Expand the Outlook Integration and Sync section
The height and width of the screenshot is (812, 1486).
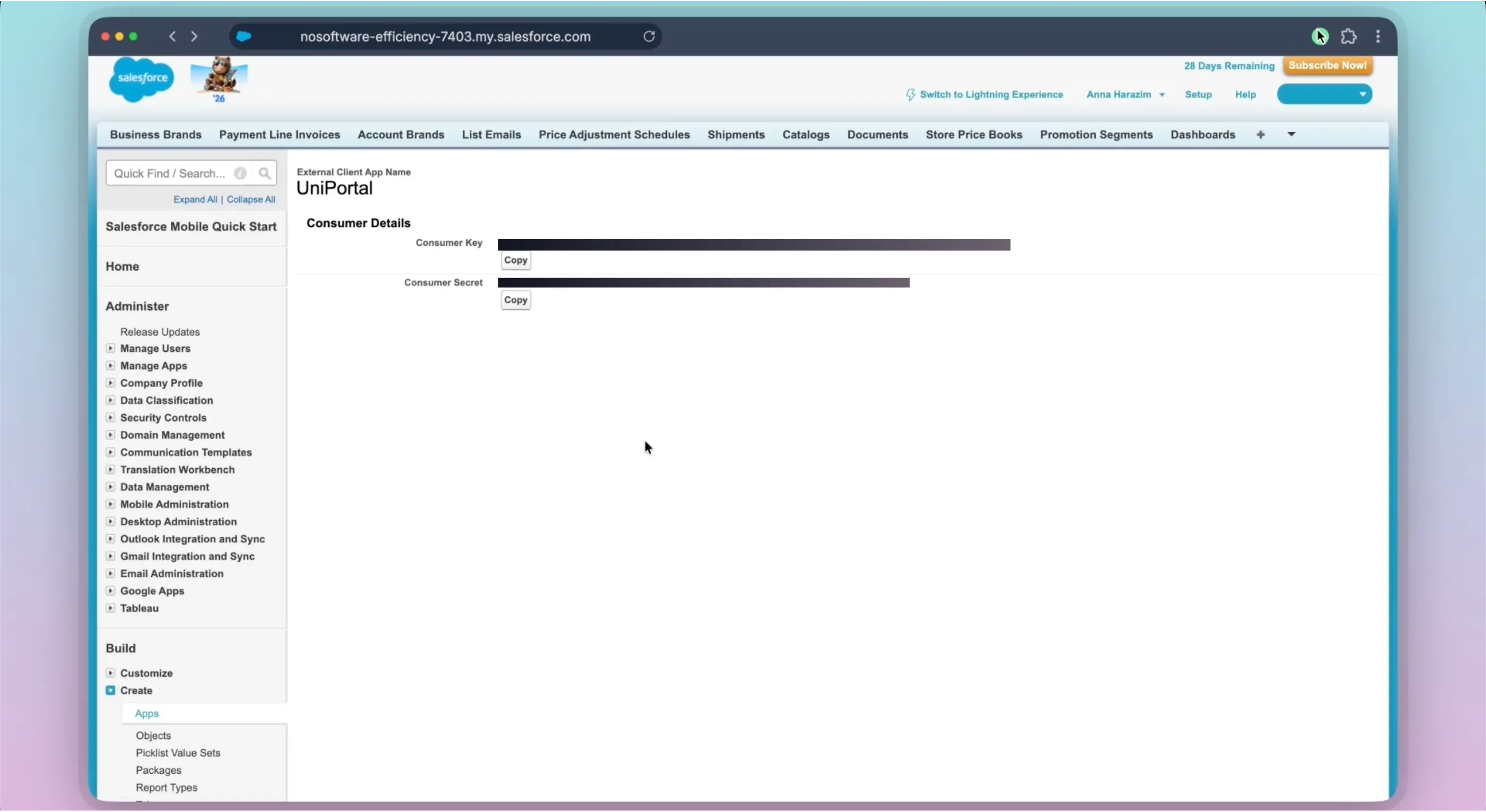click(110, 539)
